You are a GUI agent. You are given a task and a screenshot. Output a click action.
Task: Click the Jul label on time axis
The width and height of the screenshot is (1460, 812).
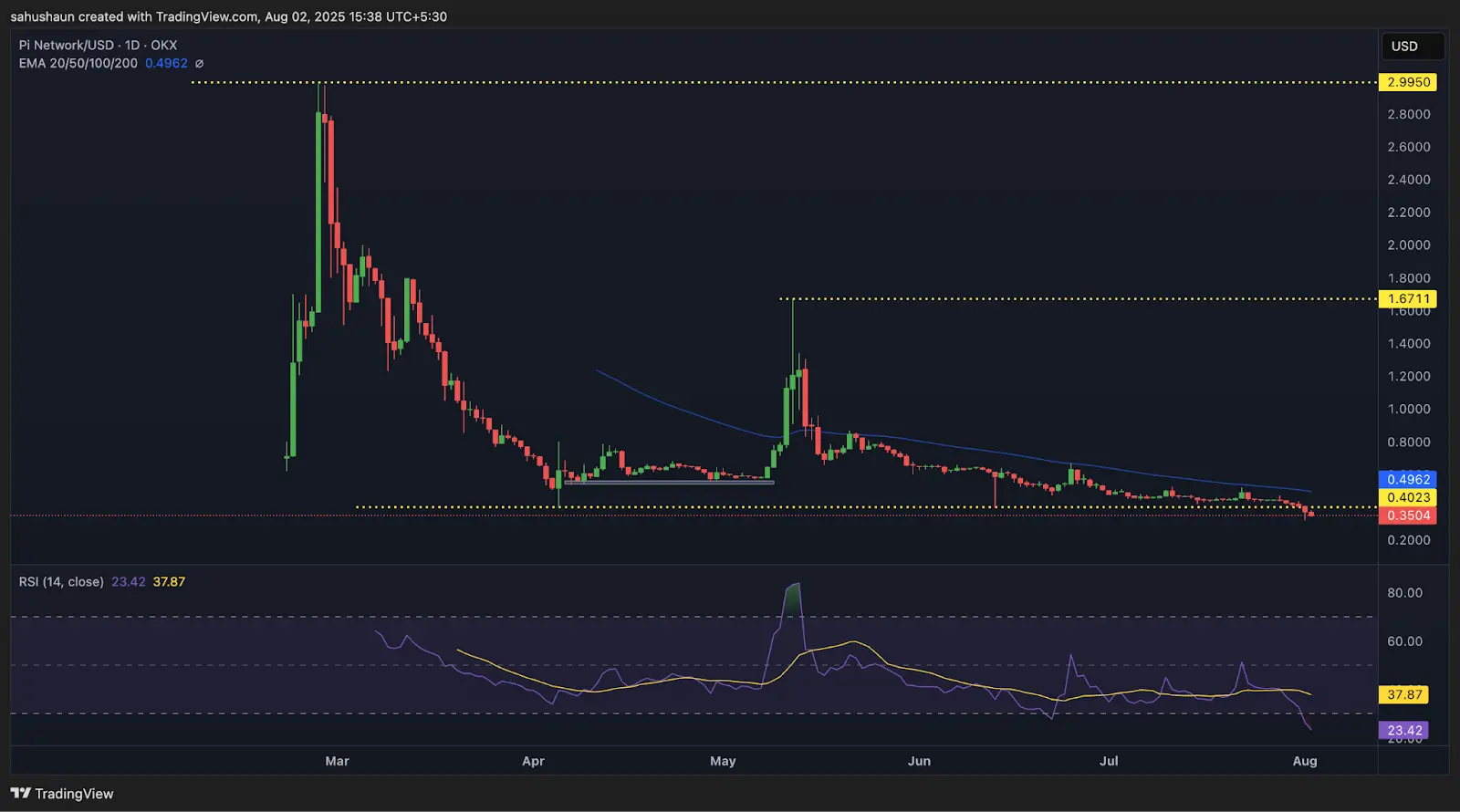(1109, 761)
